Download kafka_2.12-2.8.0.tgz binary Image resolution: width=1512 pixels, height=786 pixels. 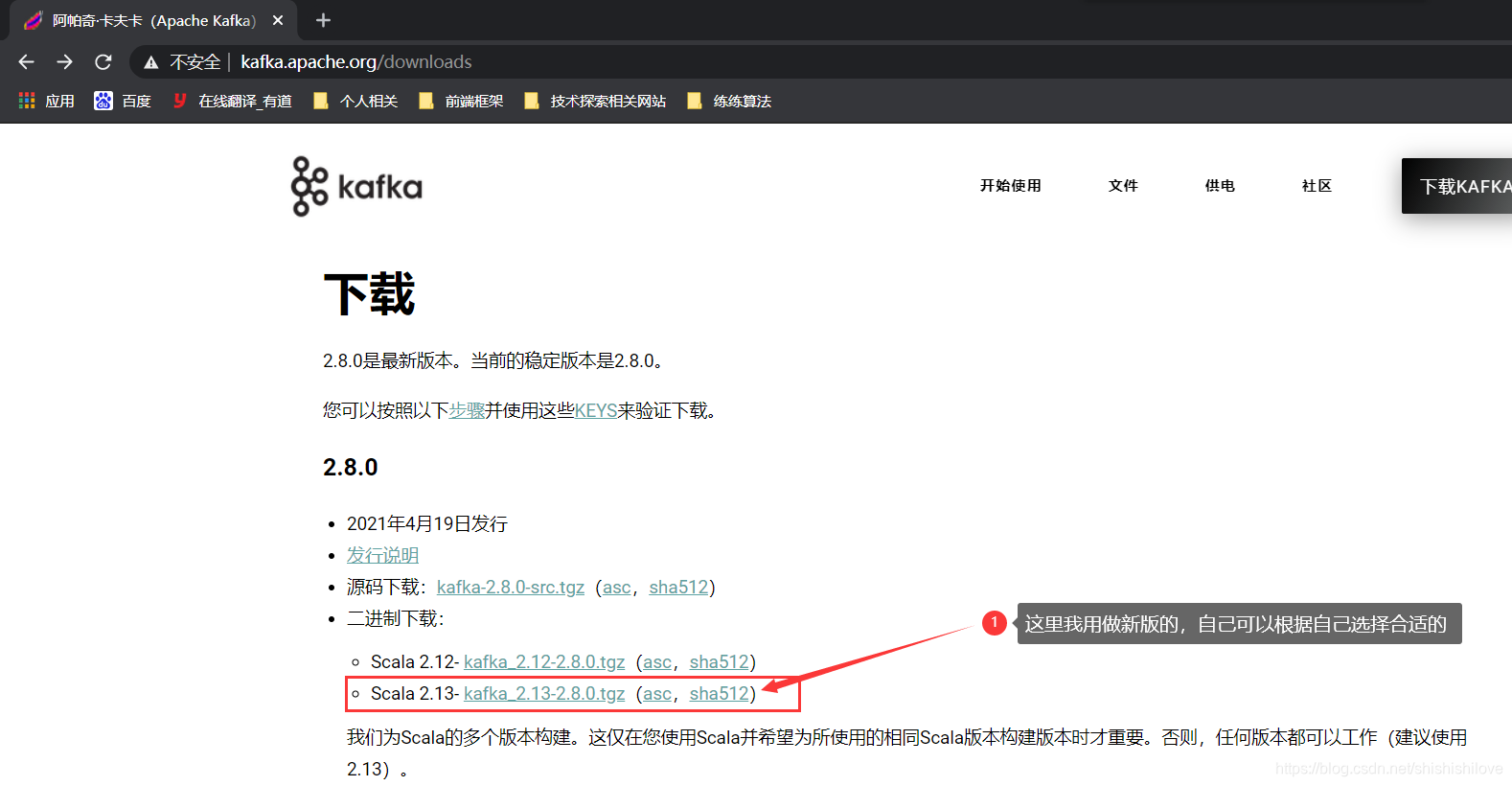pyautogui.click(x=544, y=661)
